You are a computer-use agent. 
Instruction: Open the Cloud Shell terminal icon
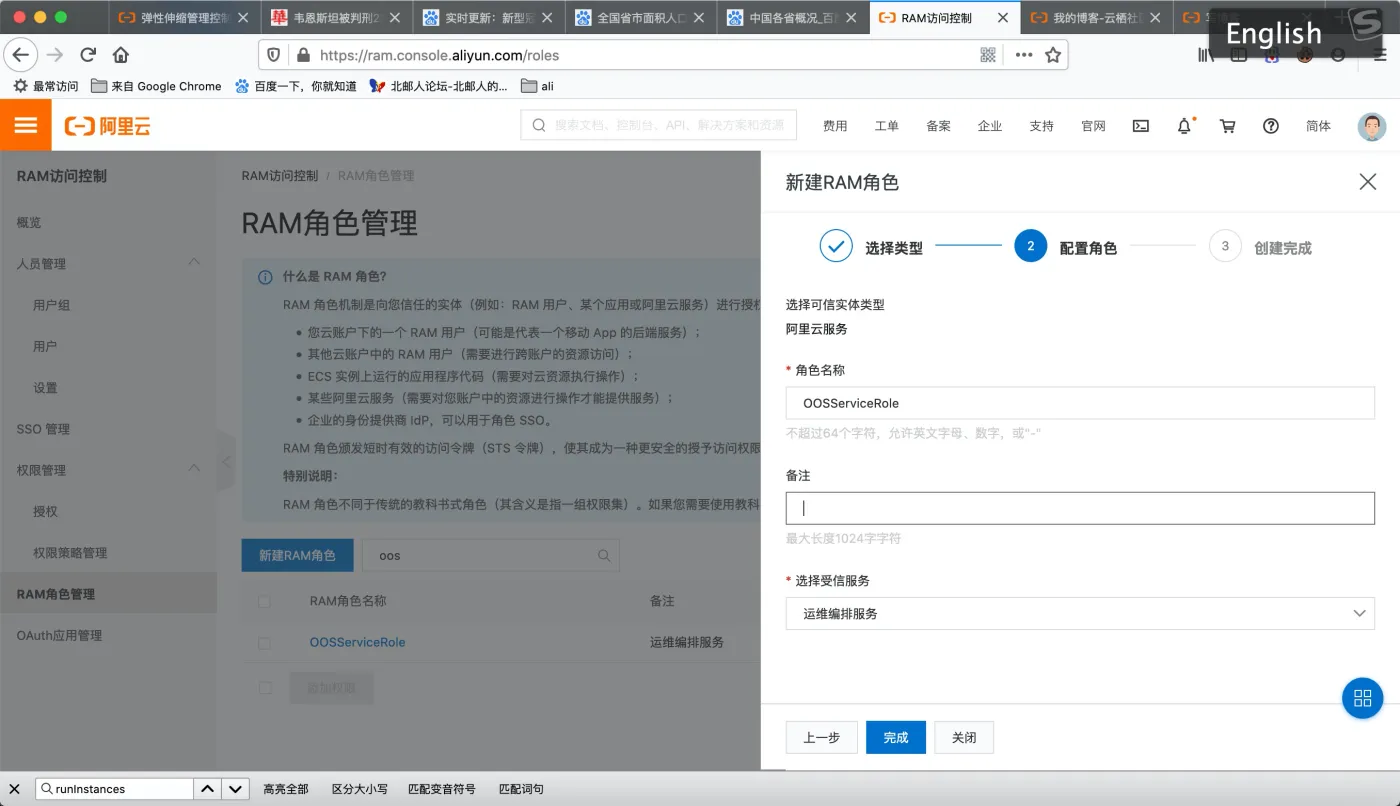[1140, 126]
